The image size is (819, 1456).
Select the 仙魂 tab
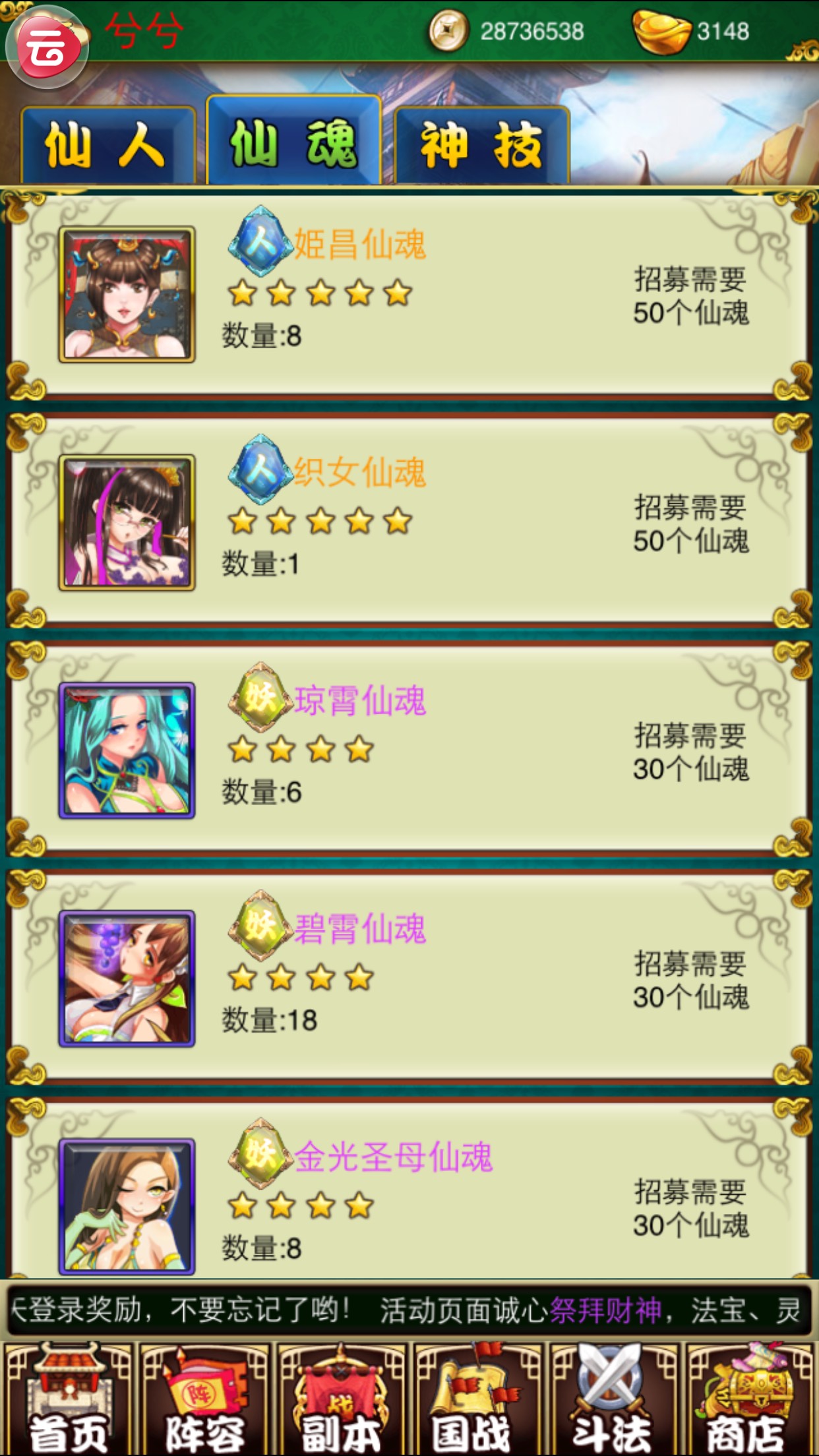(294, 140)
